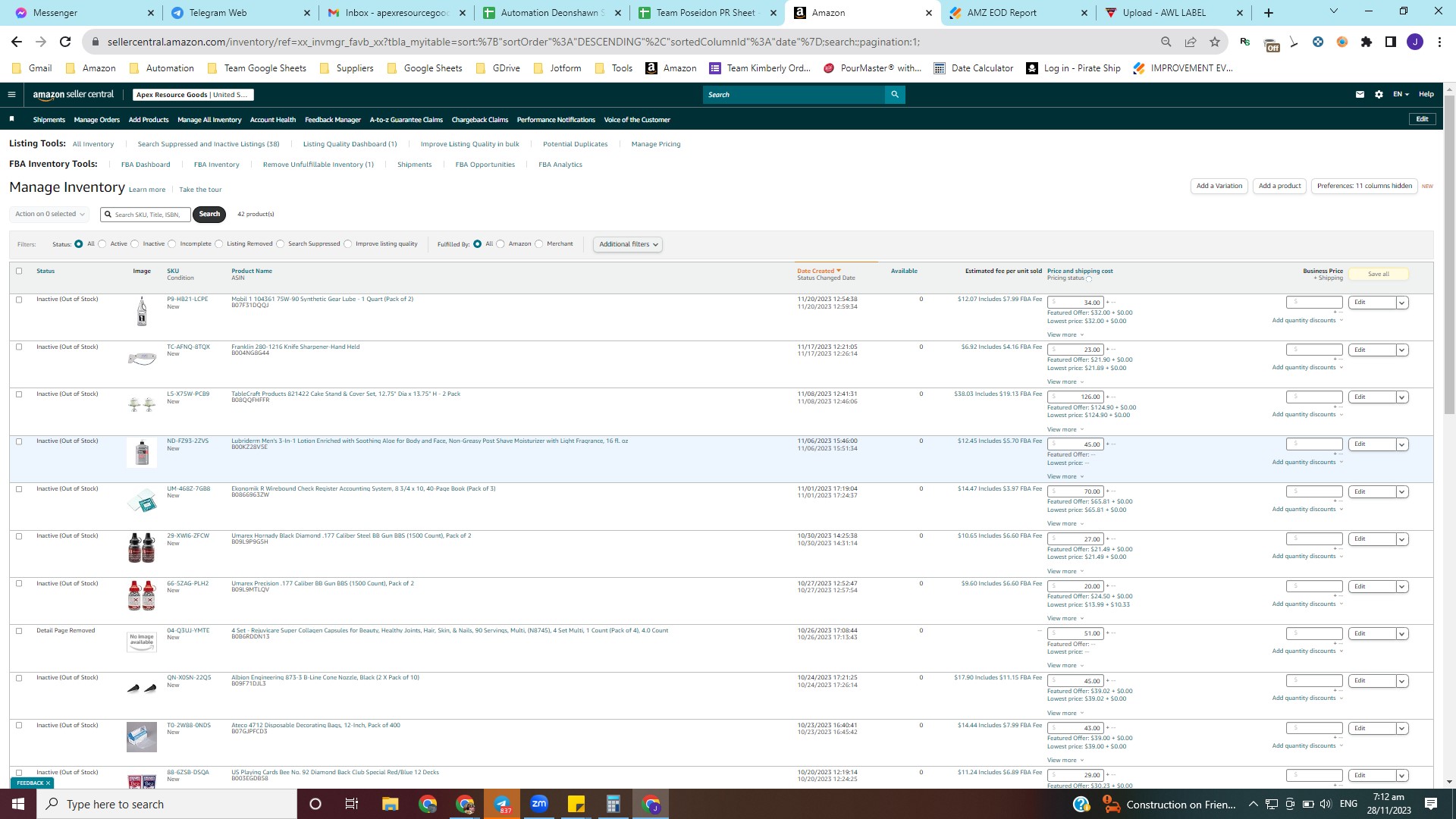Select the Active status radio button
The width and height of the screenshot is (1456, 819).
102,244
